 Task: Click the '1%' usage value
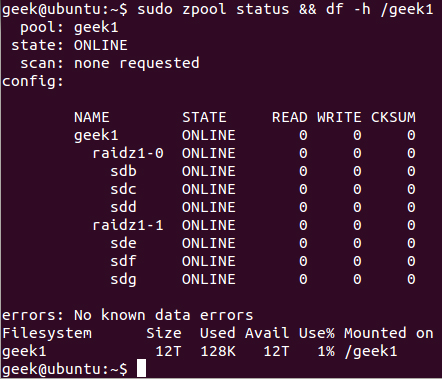(x=326, y=351)
